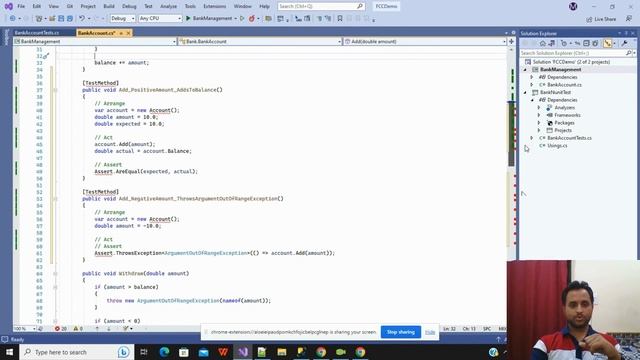Expand the Analyzers node

pyautogui.click(x=539, y=107)
